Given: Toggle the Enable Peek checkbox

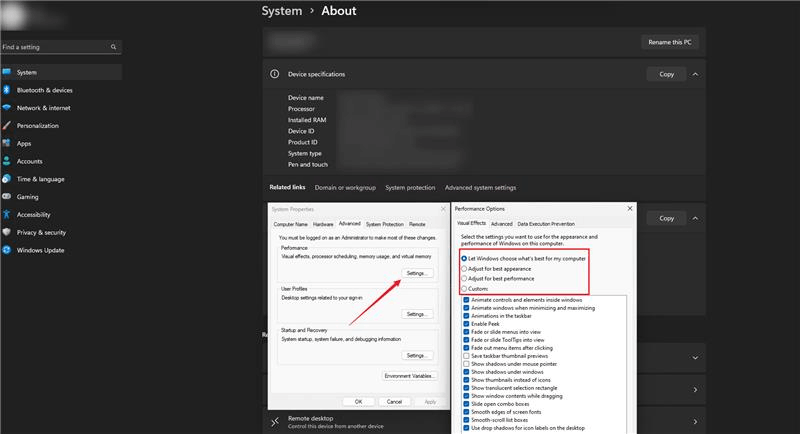Looking at the screenshot, I should pyautogui.click(x=466, y=324).
